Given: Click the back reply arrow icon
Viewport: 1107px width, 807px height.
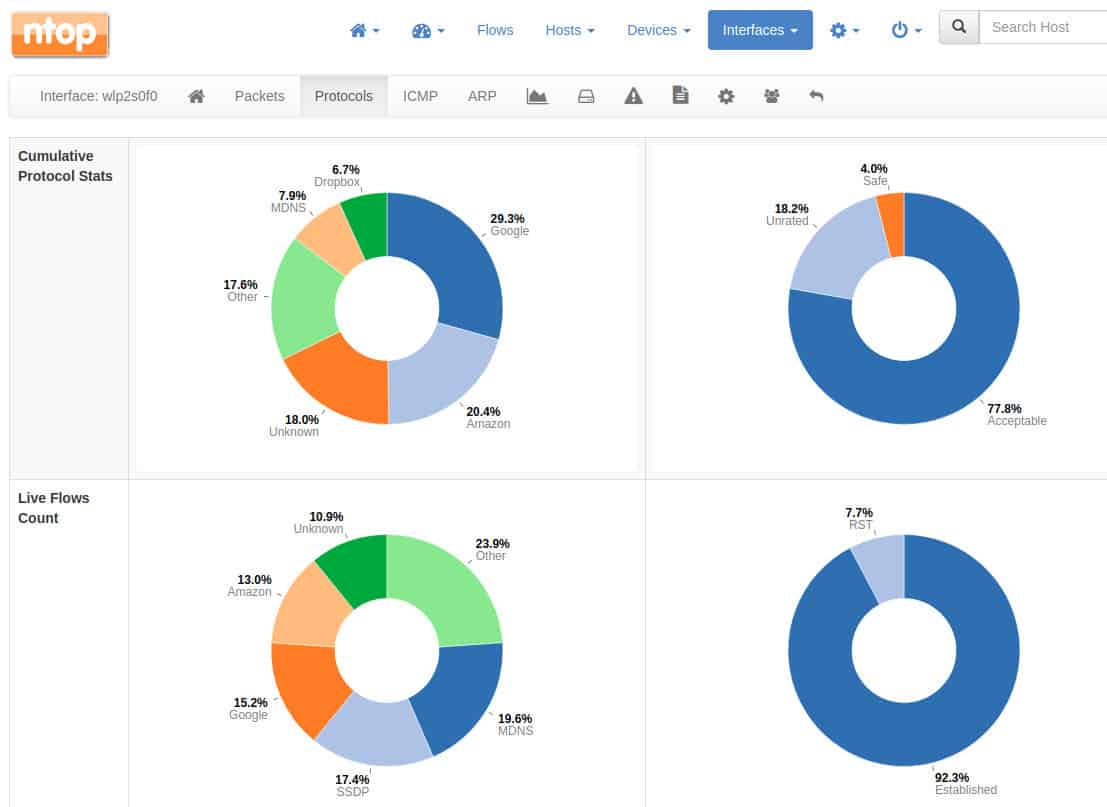Looking at the screenshot, I should tap(816, 96).
